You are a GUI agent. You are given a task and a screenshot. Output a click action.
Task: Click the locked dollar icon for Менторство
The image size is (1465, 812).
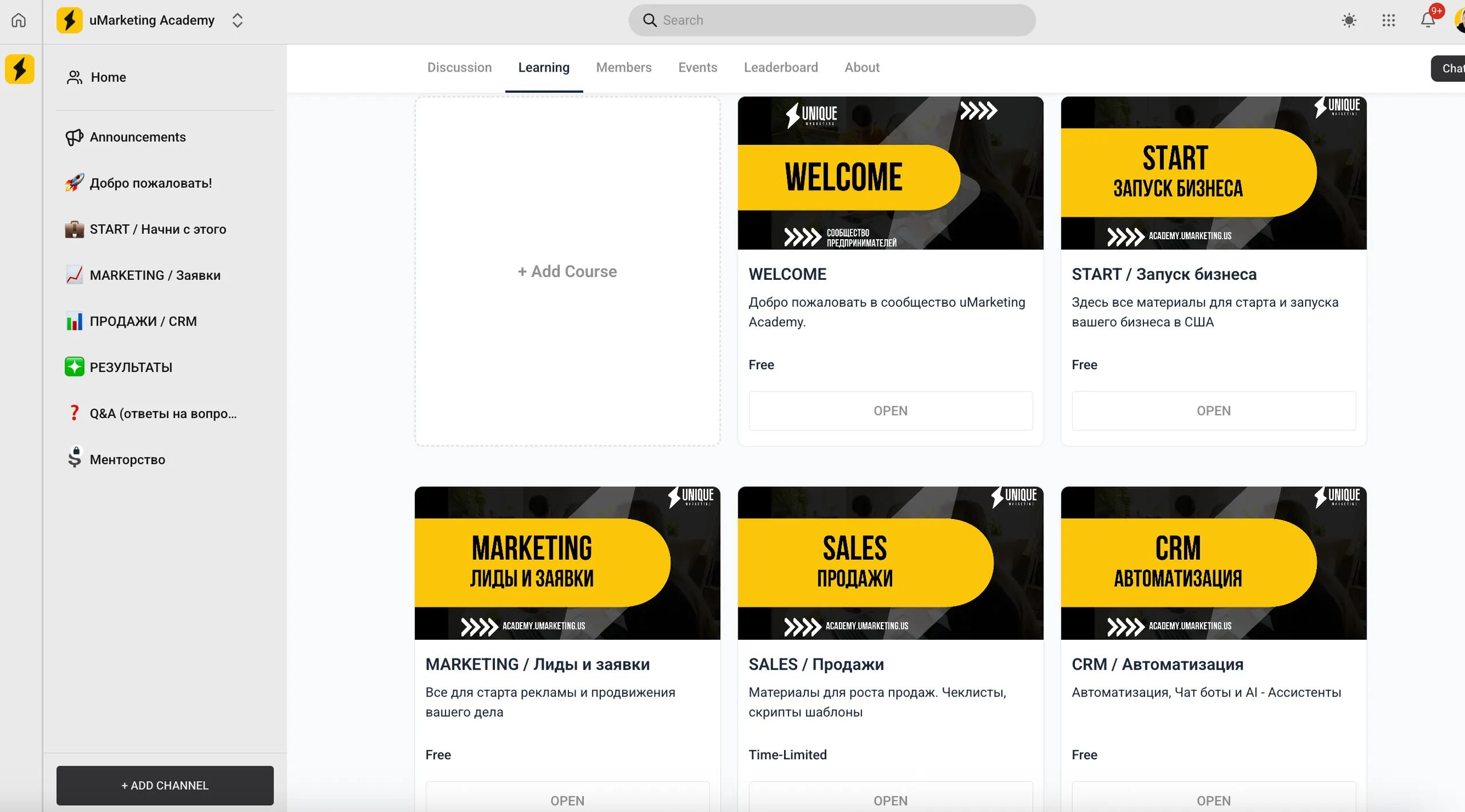coord(74,457)
